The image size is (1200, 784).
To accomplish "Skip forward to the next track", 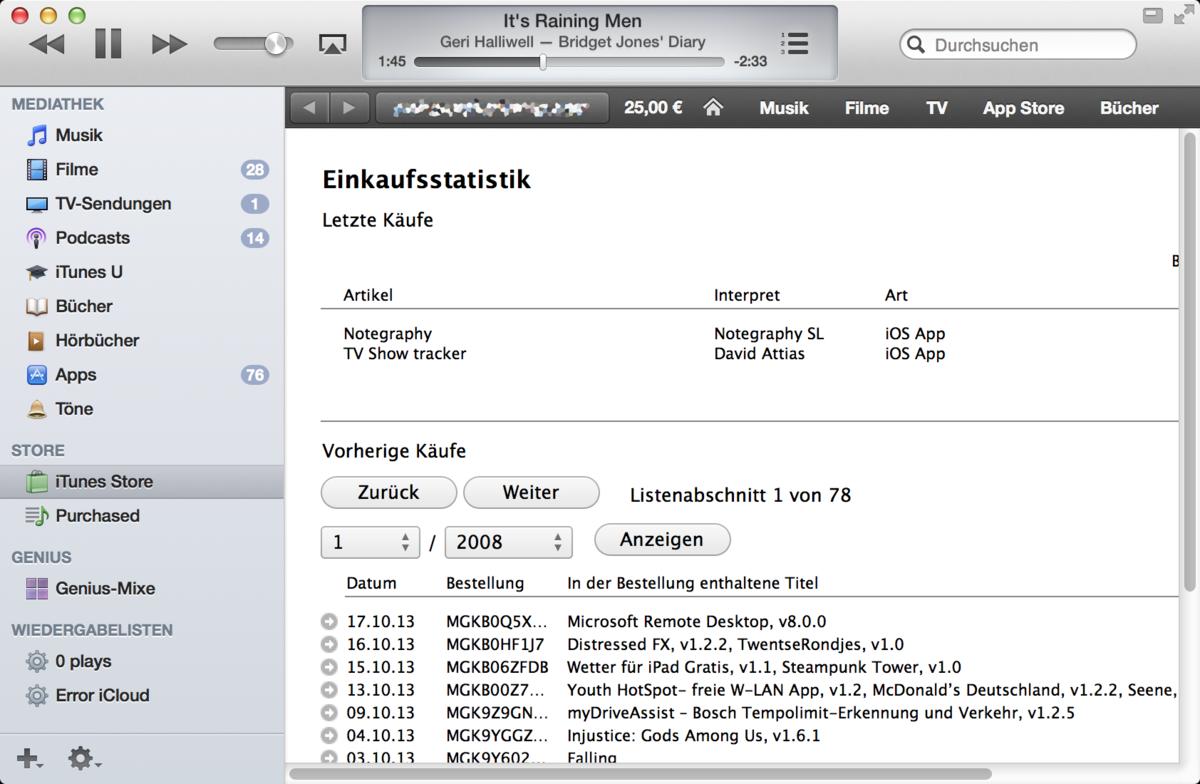I will [x=169, y=44].
